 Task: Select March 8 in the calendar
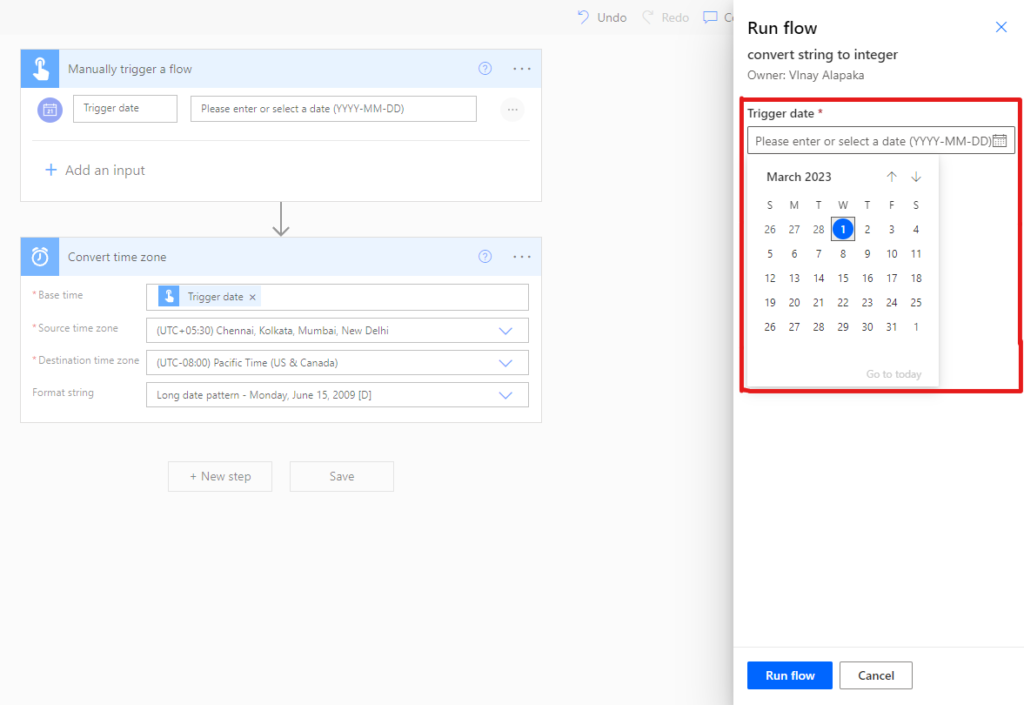point(842,254)
